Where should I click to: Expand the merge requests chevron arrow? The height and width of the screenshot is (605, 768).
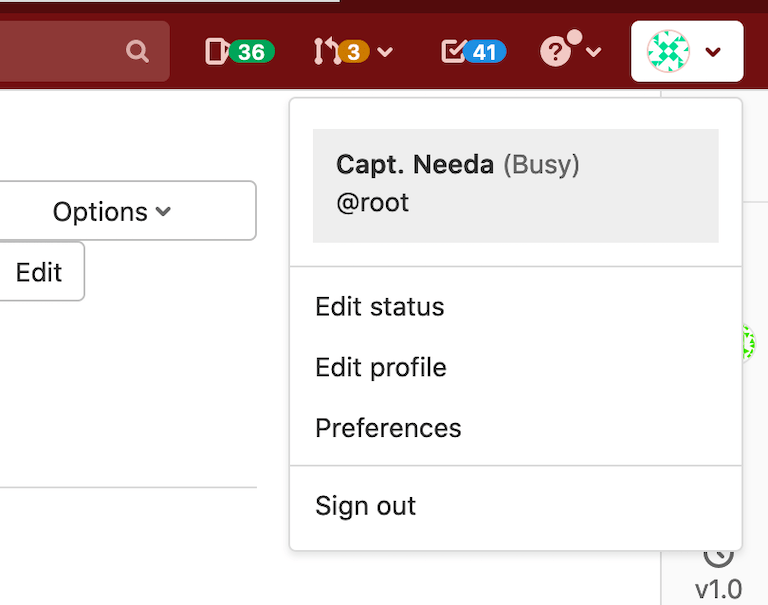pyautogui.click(x=385, y=52)
